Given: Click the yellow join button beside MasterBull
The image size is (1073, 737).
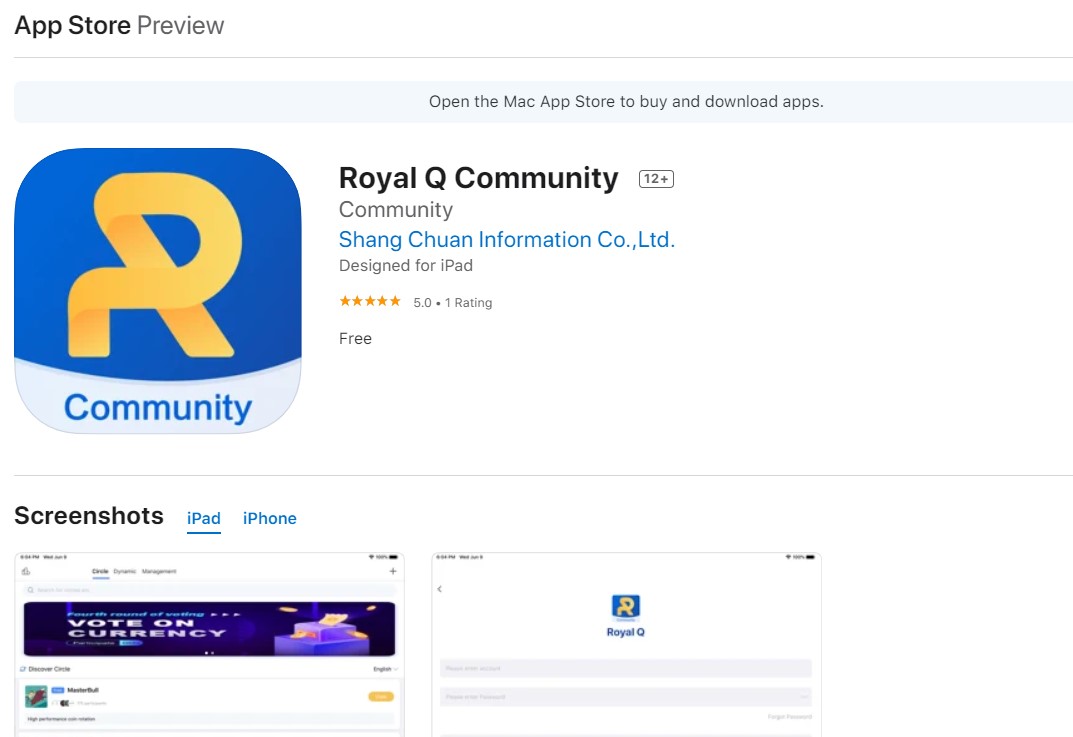Looking at the screenshot, I should (x=381, y=697).
